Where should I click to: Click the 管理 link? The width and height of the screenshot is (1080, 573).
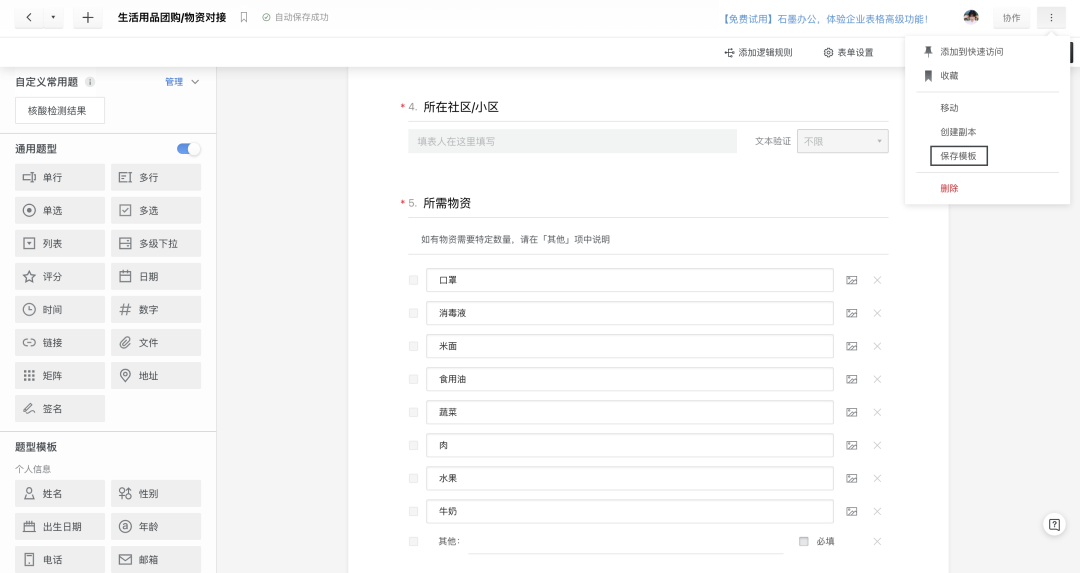(174, 82)
